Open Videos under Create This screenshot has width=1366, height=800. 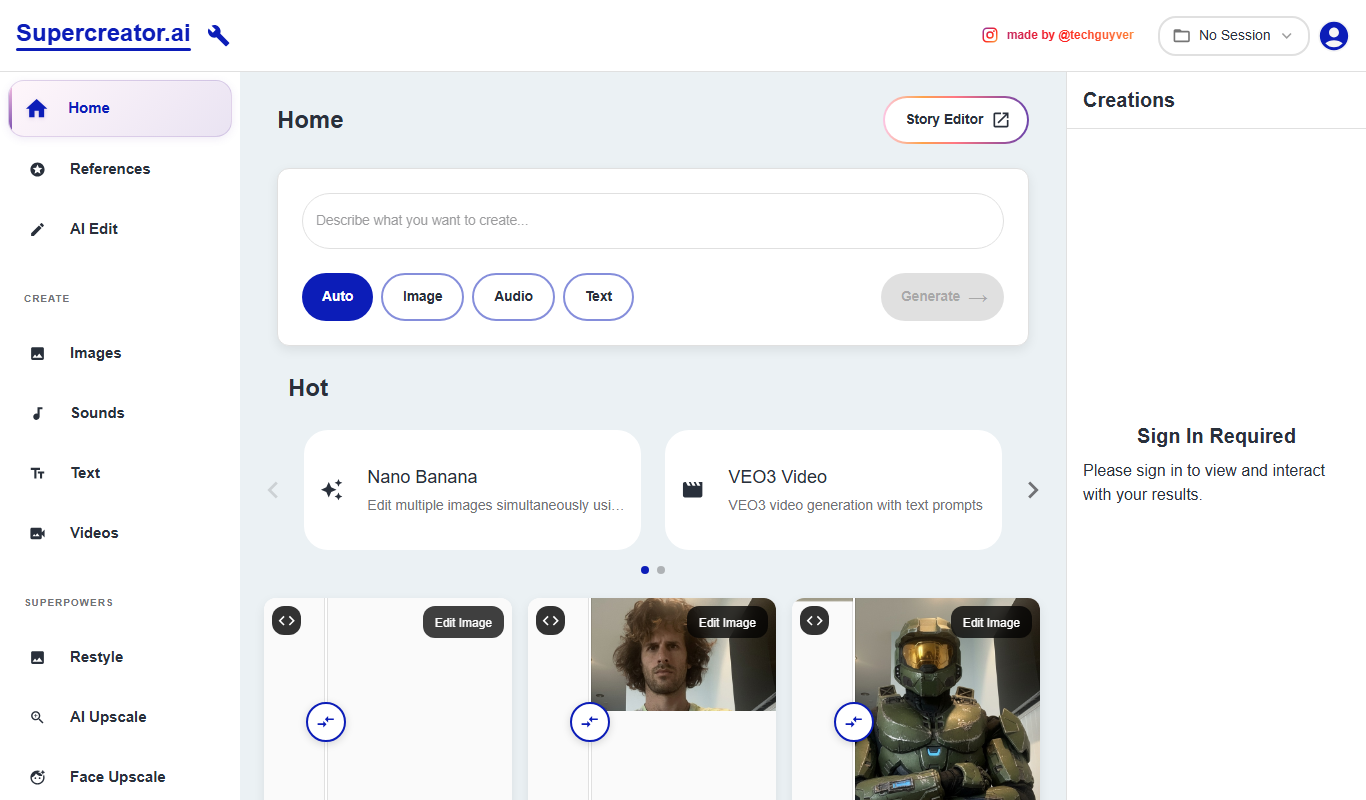click(x=120, y=533)
